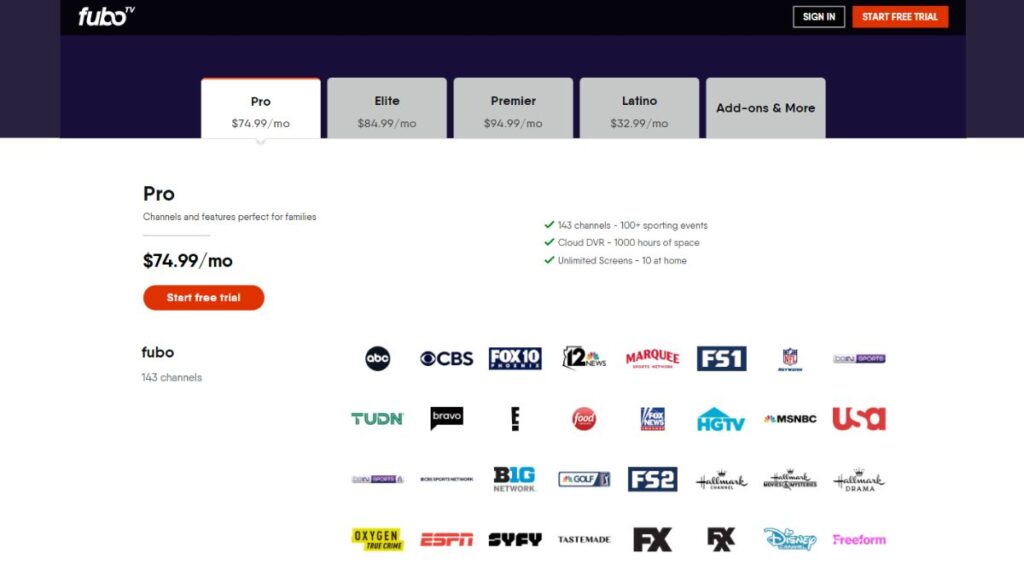Image resolution: width=1024 pixels, height=576 pixels.
Task: Click the Big Ten Network logo
Action: pyautogui.click(x=515, y=479)
